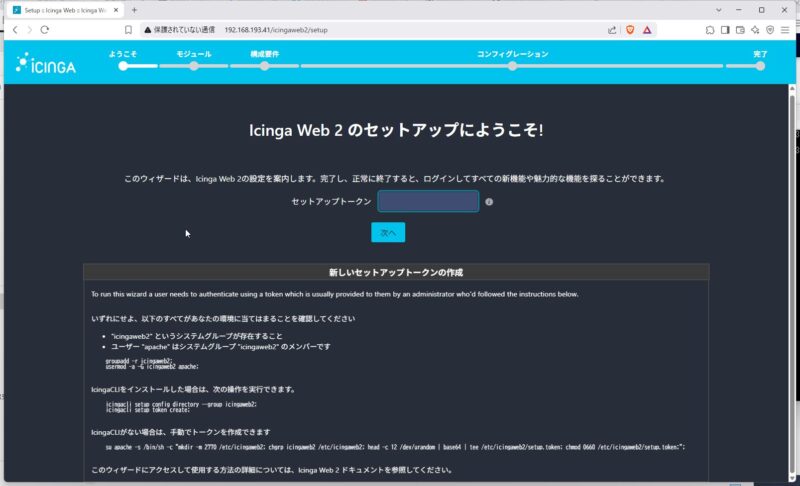Click the browser forward arrow

(30, 30)
